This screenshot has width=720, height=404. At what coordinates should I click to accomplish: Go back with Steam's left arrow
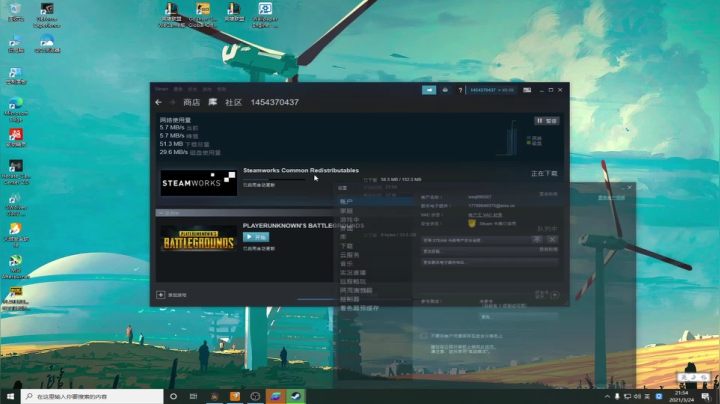coord(158,102)
